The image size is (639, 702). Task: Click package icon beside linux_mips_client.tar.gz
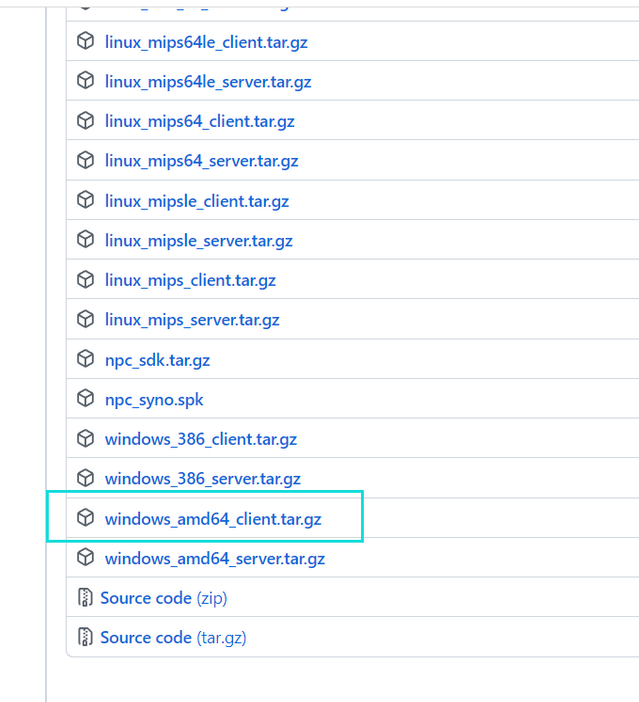[86, 279]
